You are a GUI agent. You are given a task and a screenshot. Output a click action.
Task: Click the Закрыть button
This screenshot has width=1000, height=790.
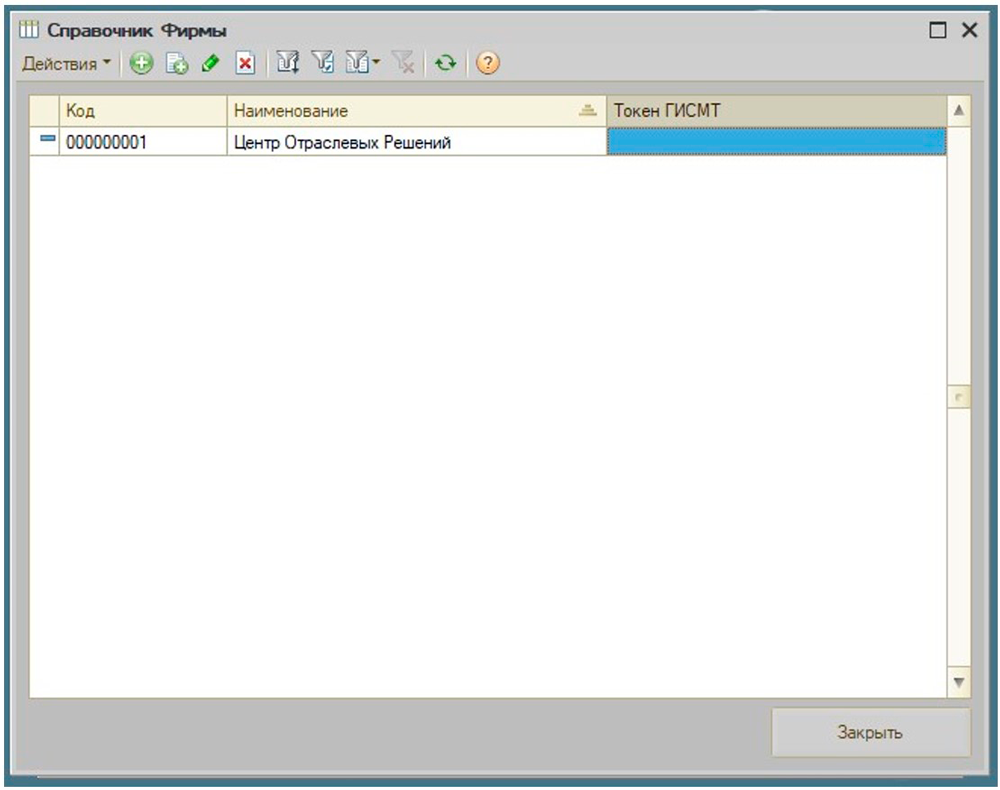[x=869, y=733]
